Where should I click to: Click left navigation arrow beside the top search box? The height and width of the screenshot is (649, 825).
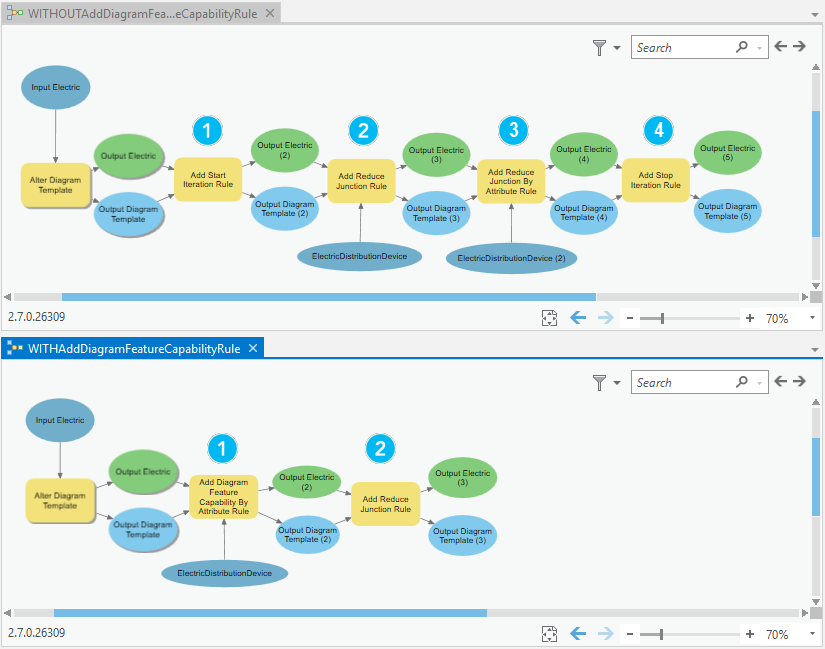point(780,45)
